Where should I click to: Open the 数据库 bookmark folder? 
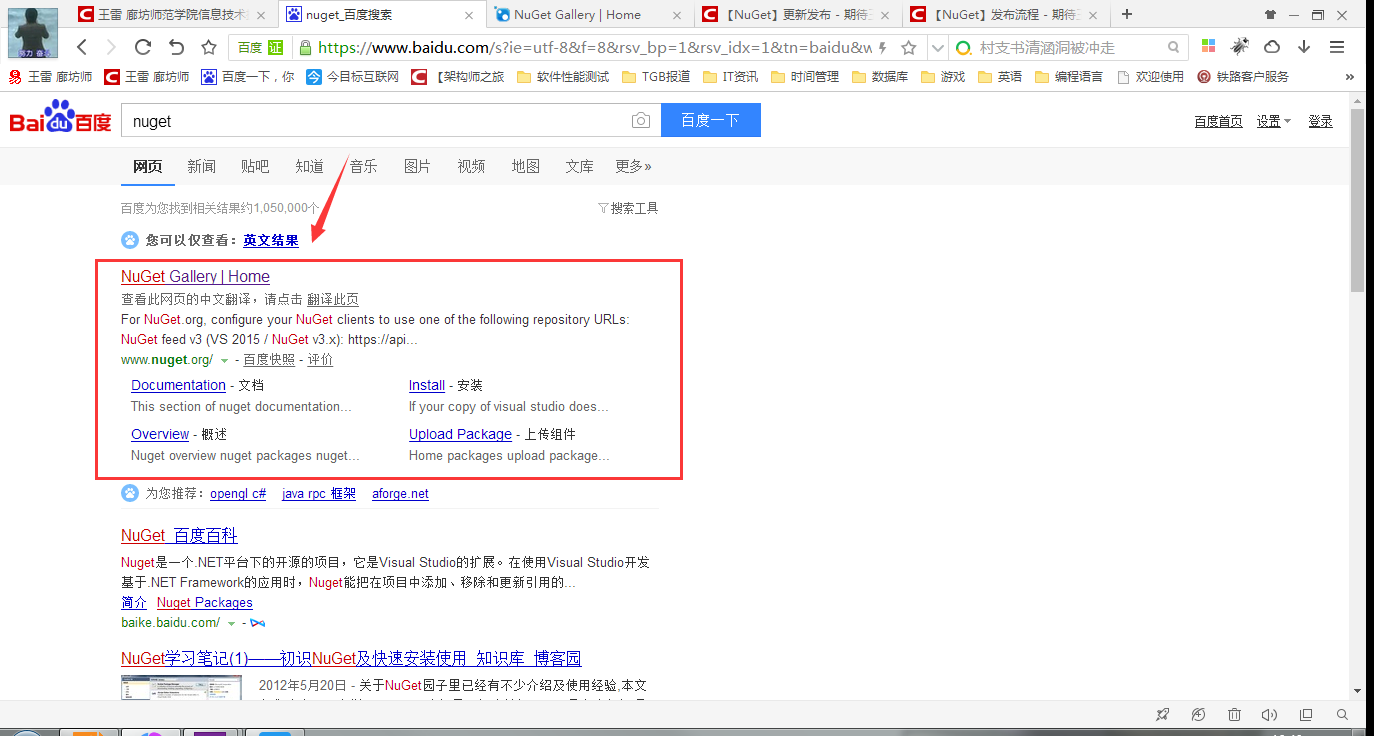(x=880, y=77)
